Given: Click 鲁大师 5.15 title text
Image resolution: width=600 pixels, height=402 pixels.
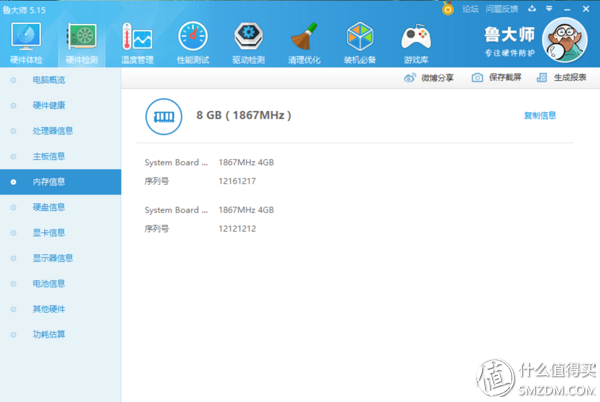Looking at the screenshot, I should point(24,10).
